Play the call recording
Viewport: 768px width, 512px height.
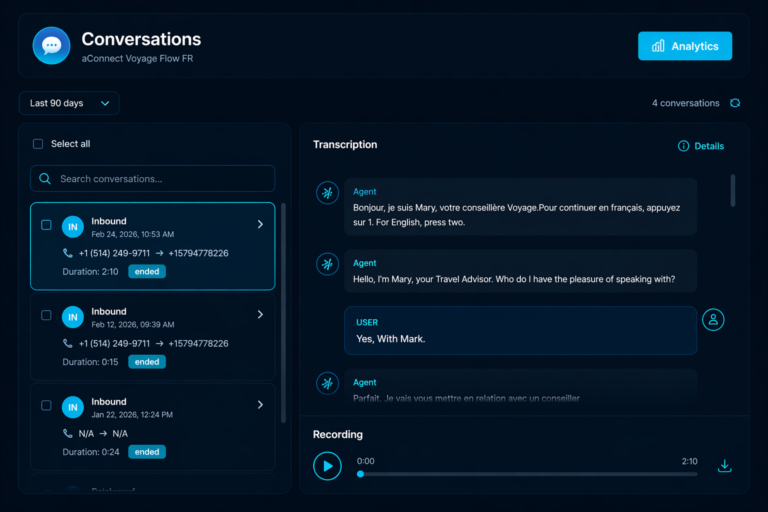click(x=327, y=466)
